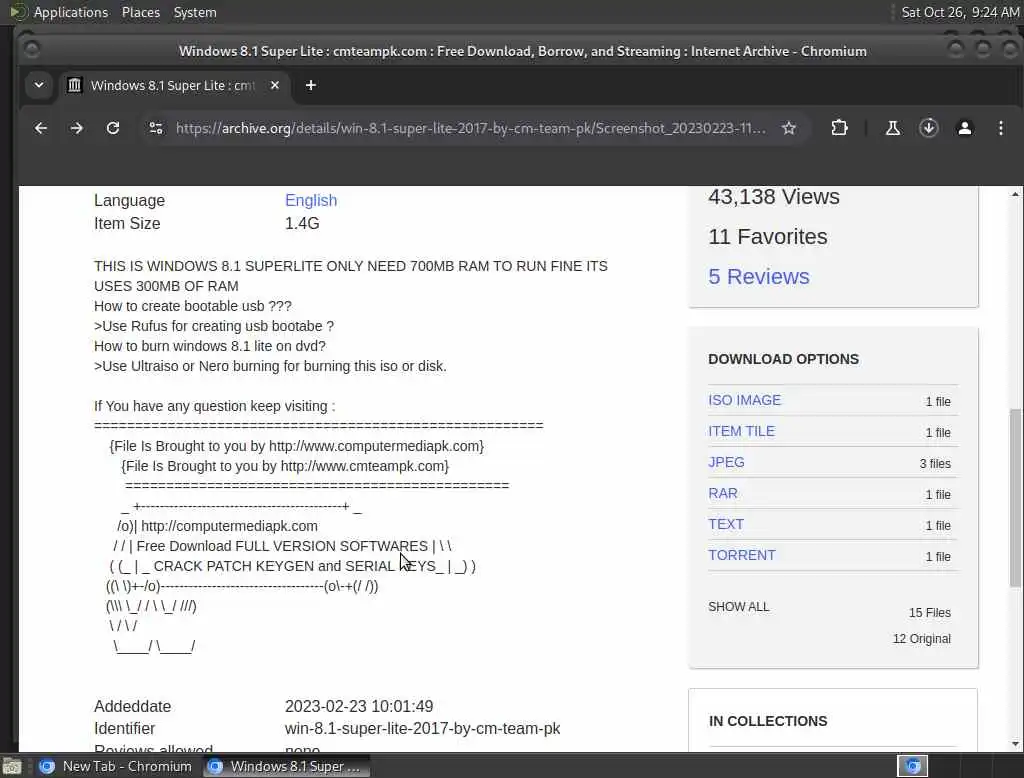1024x778 pixels.
Task: View site information icon in address bar
Action: click(x=156, y=129)
